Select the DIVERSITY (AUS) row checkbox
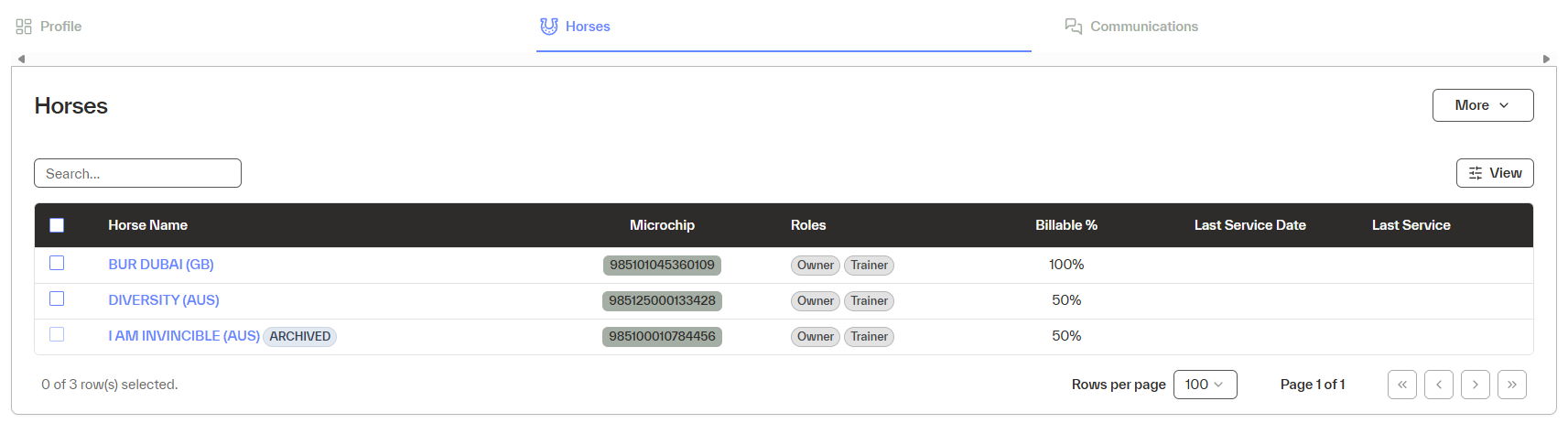 coord(57,299)
